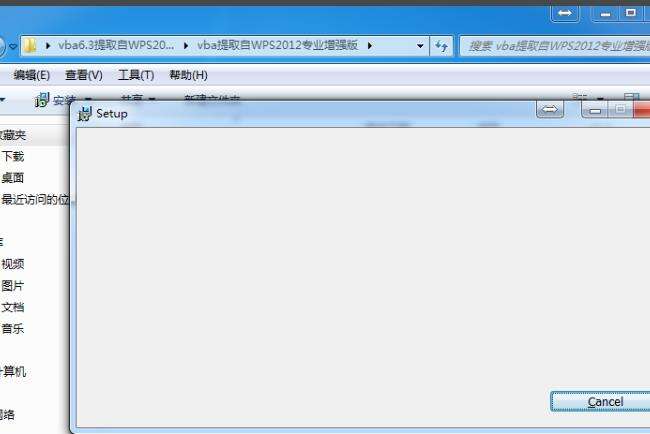Select 桌面 in the navigation pane
Screen dimensions: 650x434
(x=13, y=178)
